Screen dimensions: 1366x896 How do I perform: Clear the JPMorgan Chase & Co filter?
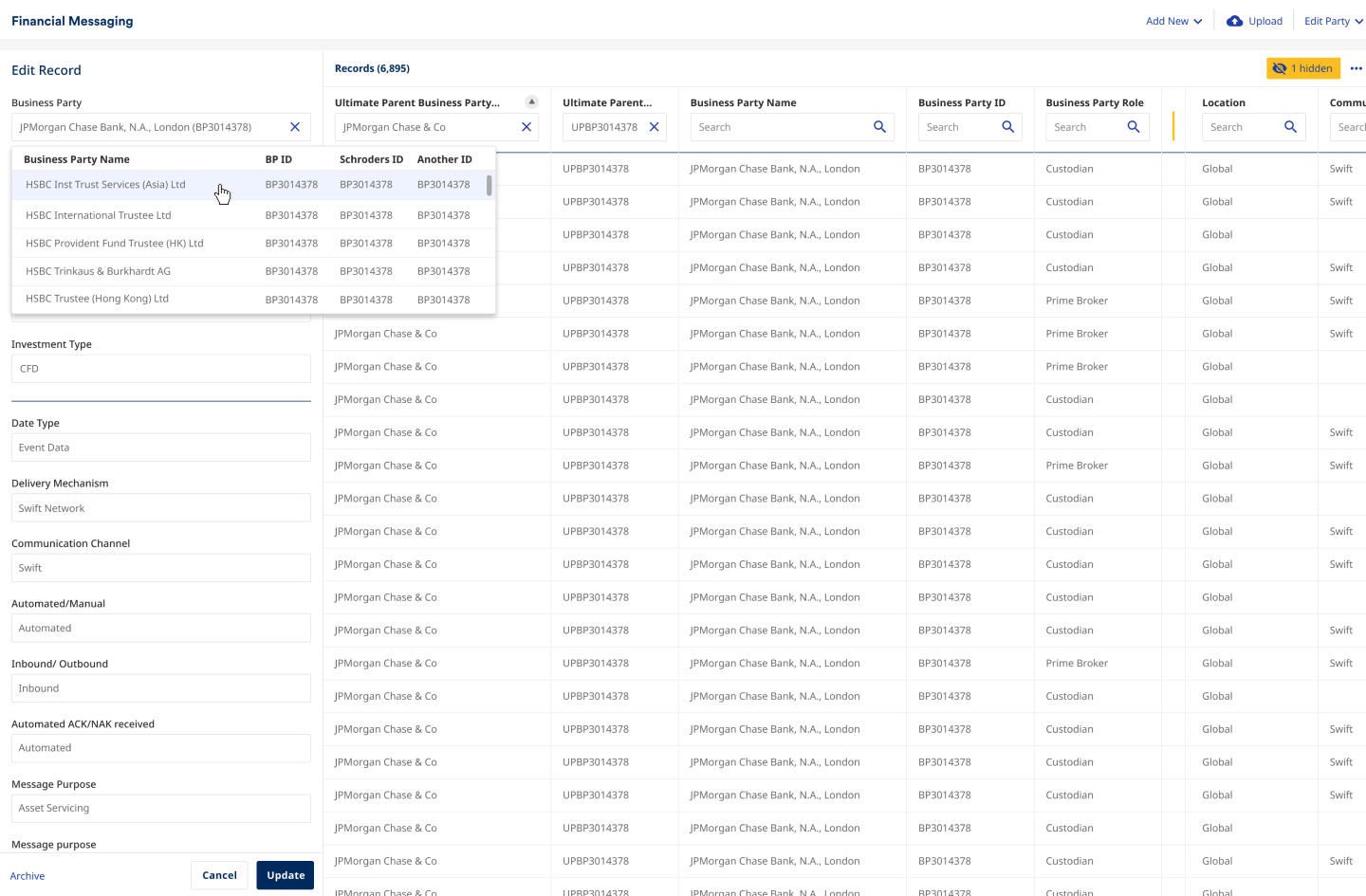(526, 127)
